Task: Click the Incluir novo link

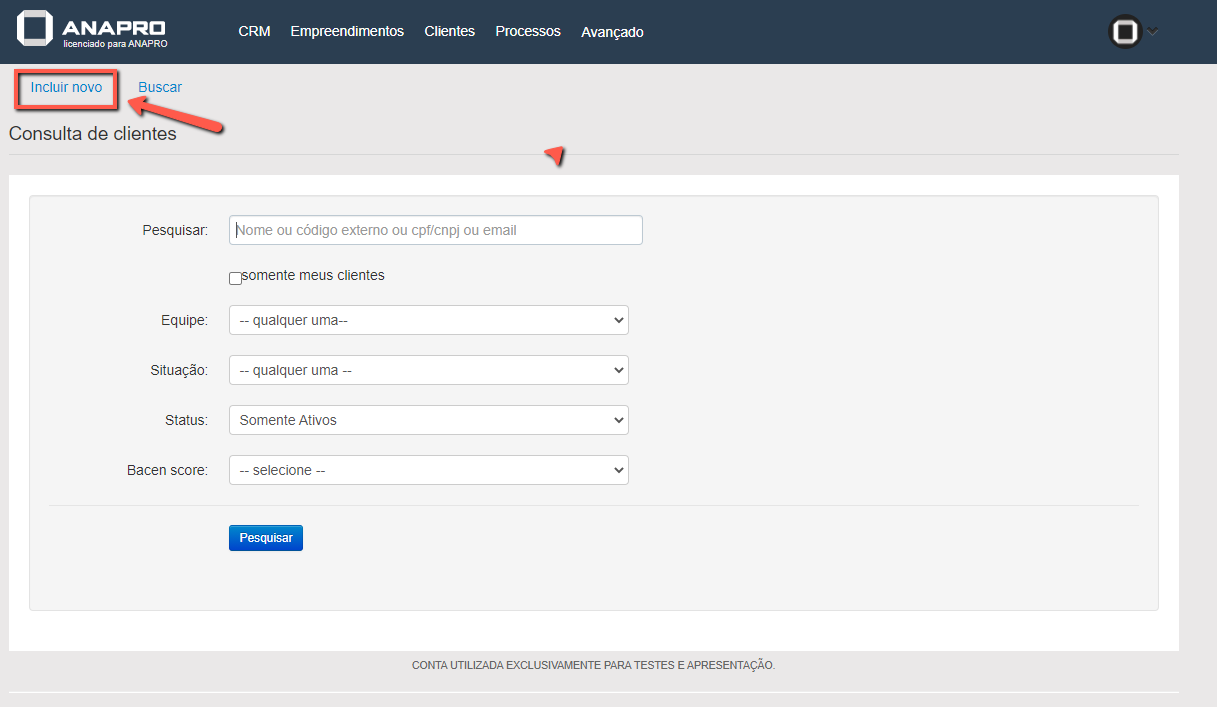Action: click(x=66, y=87)
